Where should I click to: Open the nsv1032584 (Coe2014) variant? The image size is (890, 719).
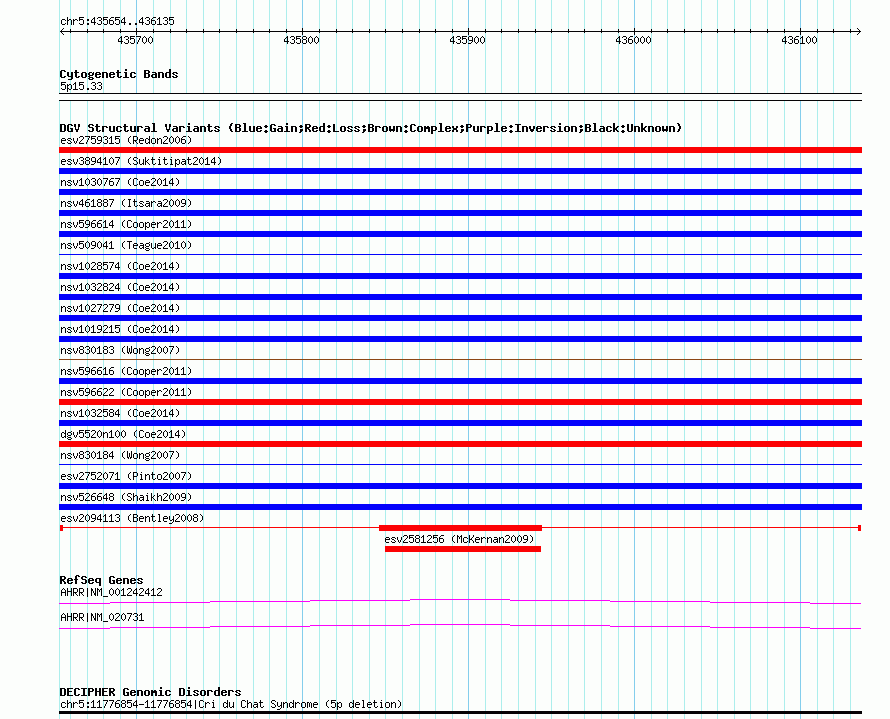pos(120,413)
